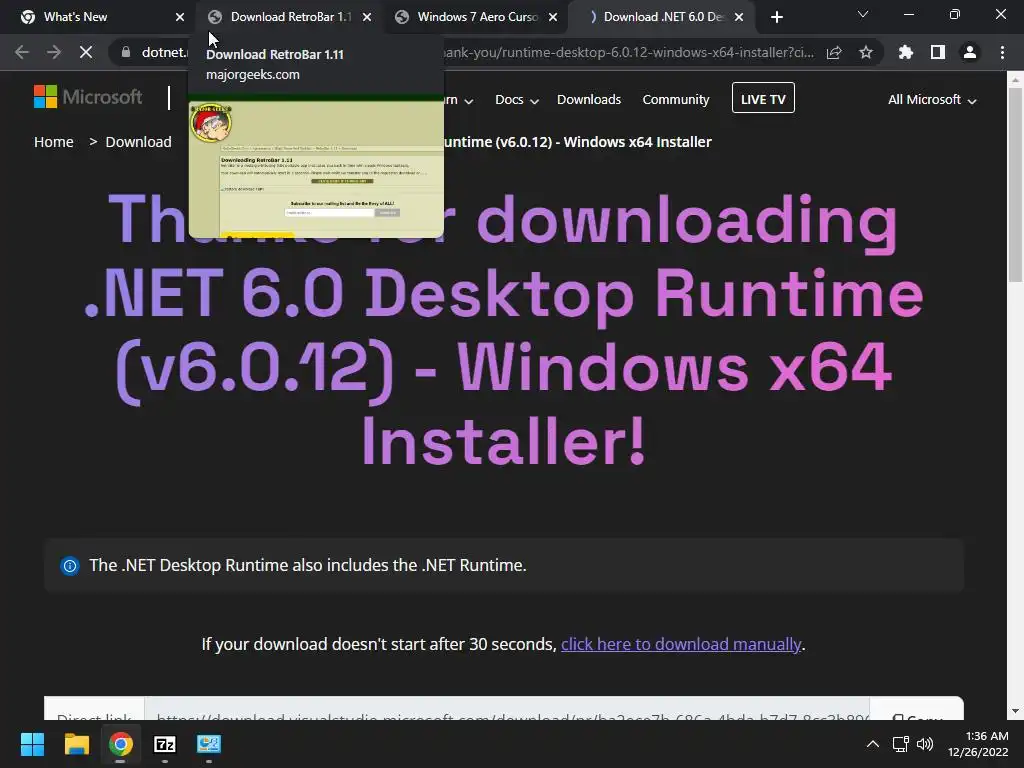Bookmark this page with the star icon
Screen dimensions: 1024x768
[x=866, y=52]
